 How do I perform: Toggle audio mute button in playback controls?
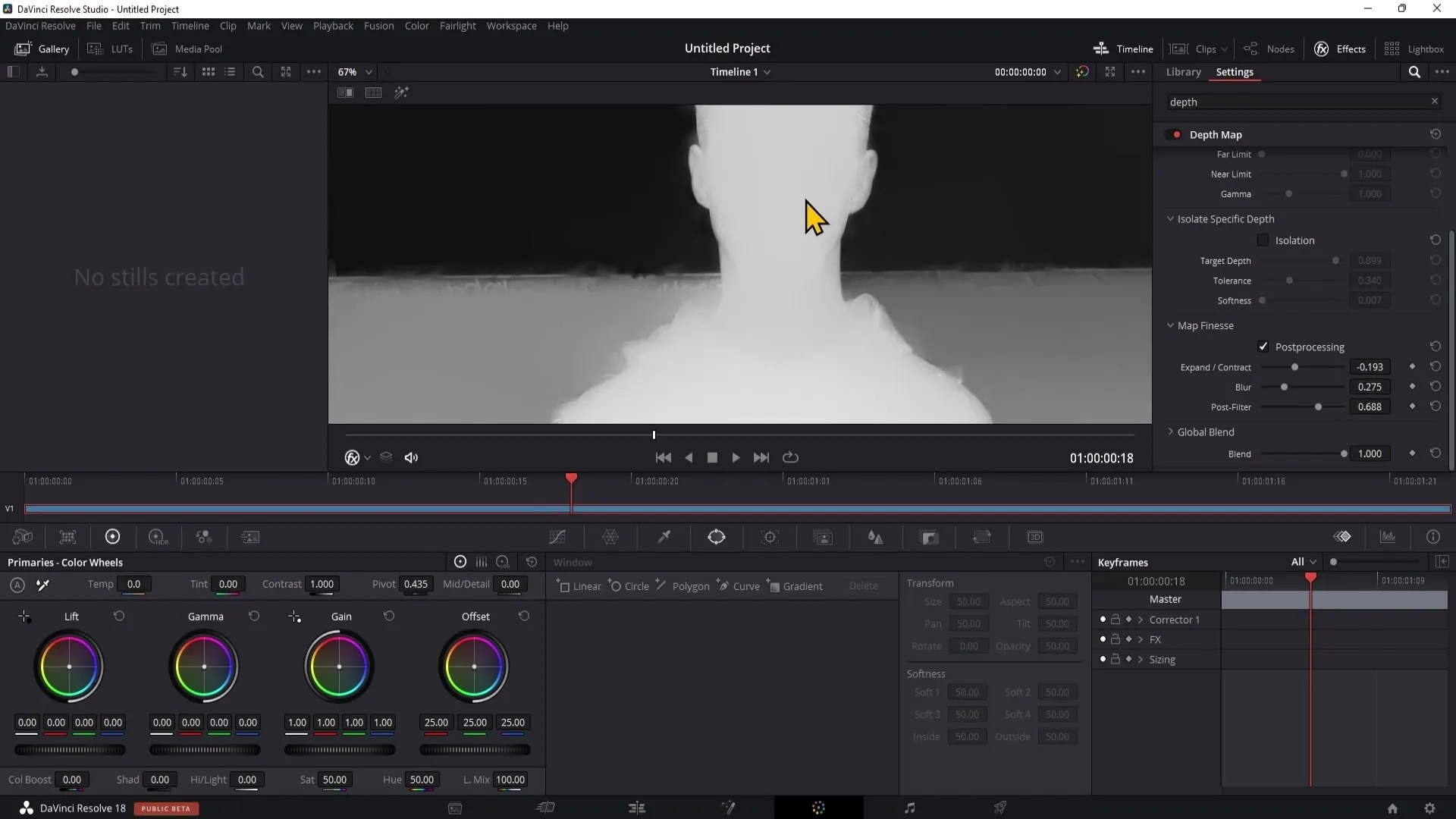point(411,457)
